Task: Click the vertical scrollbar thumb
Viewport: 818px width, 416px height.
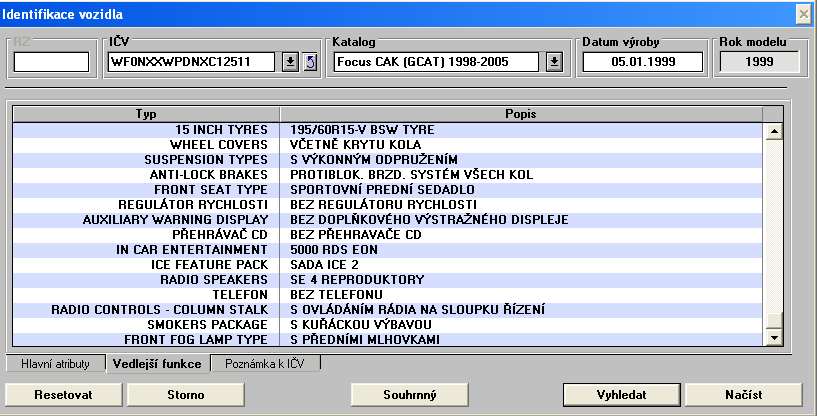Action: tap(772, 321)
